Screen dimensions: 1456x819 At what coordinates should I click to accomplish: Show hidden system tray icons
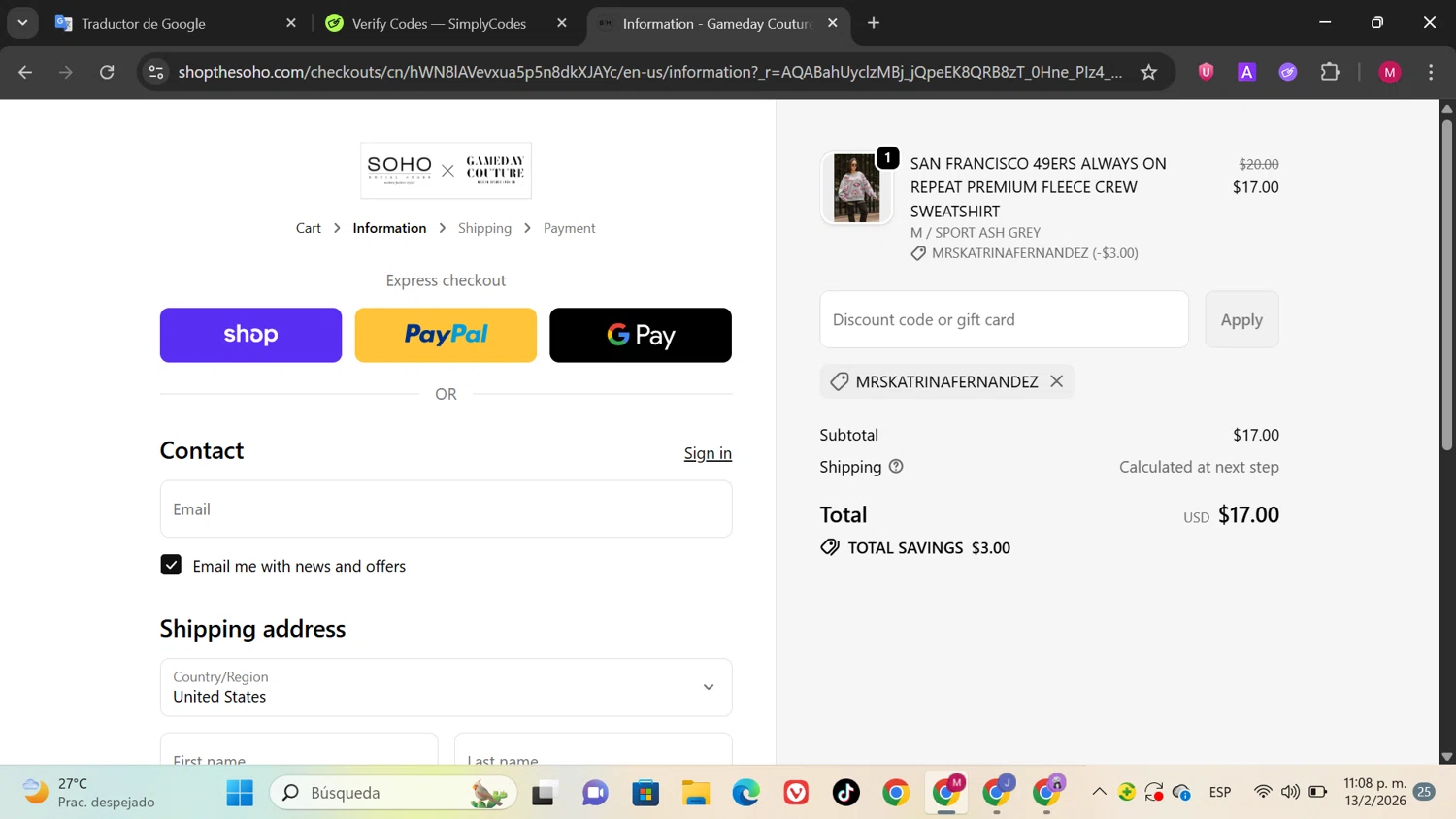pyautogui.click(x=1099, y=792)
